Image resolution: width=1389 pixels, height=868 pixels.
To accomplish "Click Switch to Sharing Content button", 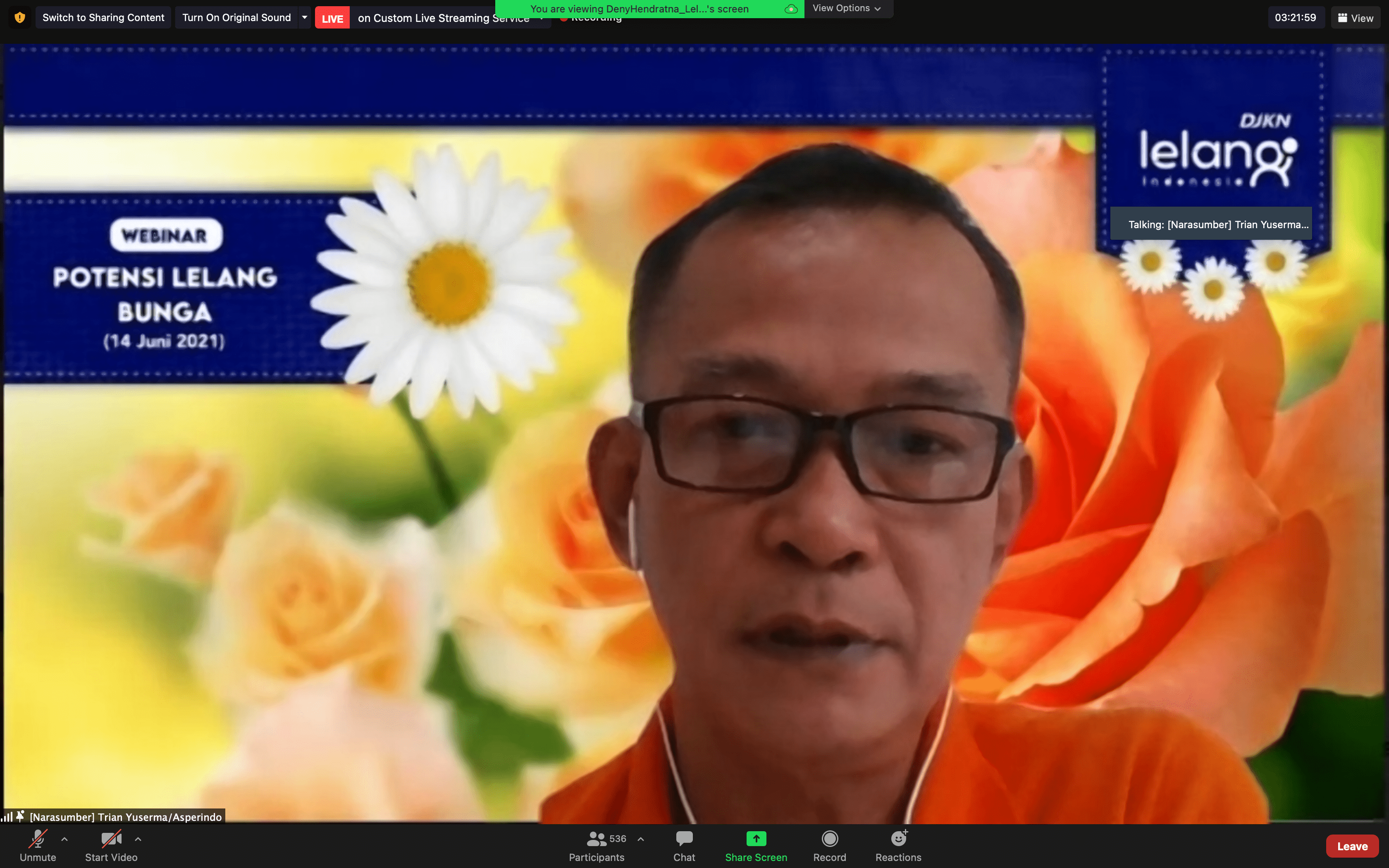I will (x=103, y=17).
